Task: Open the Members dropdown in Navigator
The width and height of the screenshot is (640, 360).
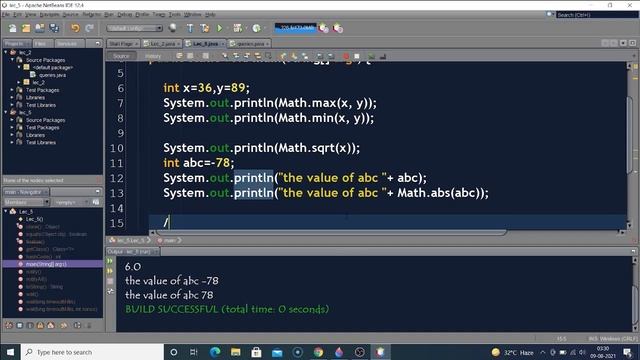Action: point(26,202)
